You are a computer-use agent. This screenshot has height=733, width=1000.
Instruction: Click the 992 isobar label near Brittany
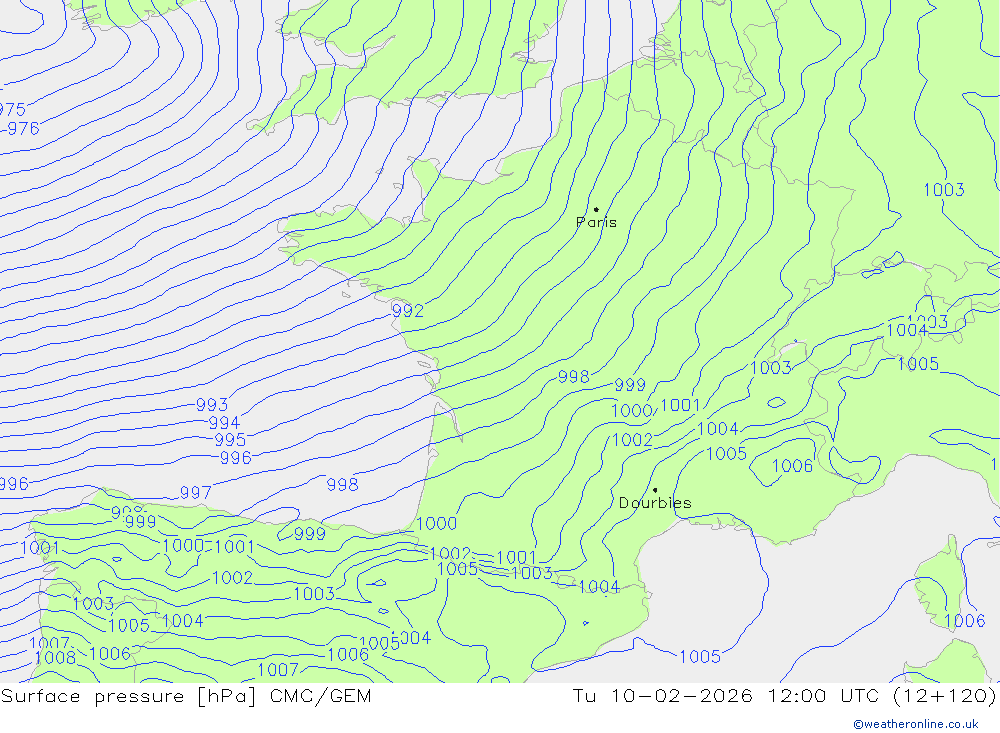click(x=408, y=311)
